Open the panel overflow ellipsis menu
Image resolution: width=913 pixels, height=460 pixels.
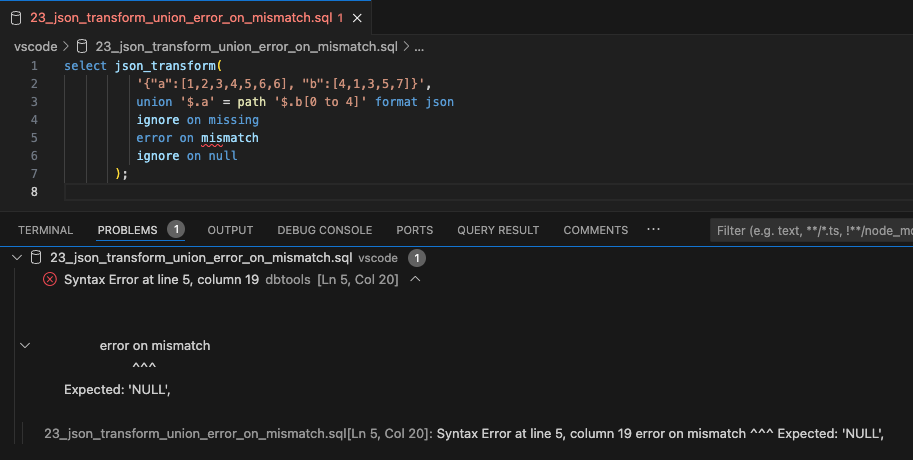click(x=654, y=229)
